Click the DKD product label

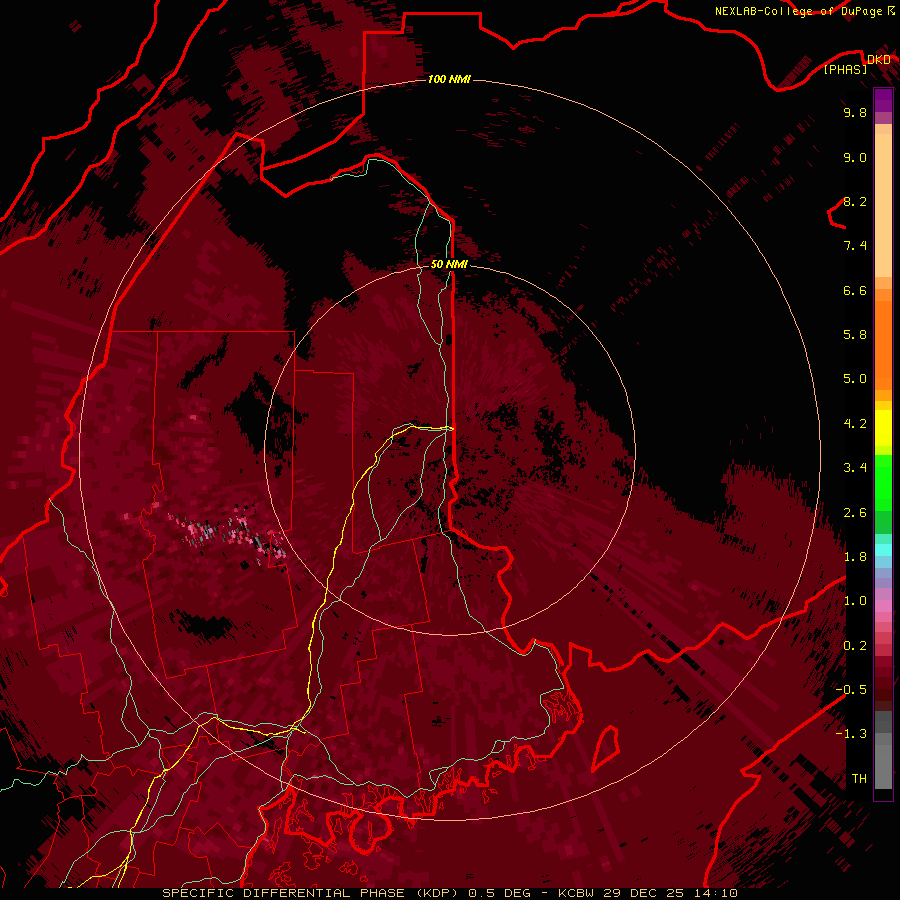click(x=879, y=60)
